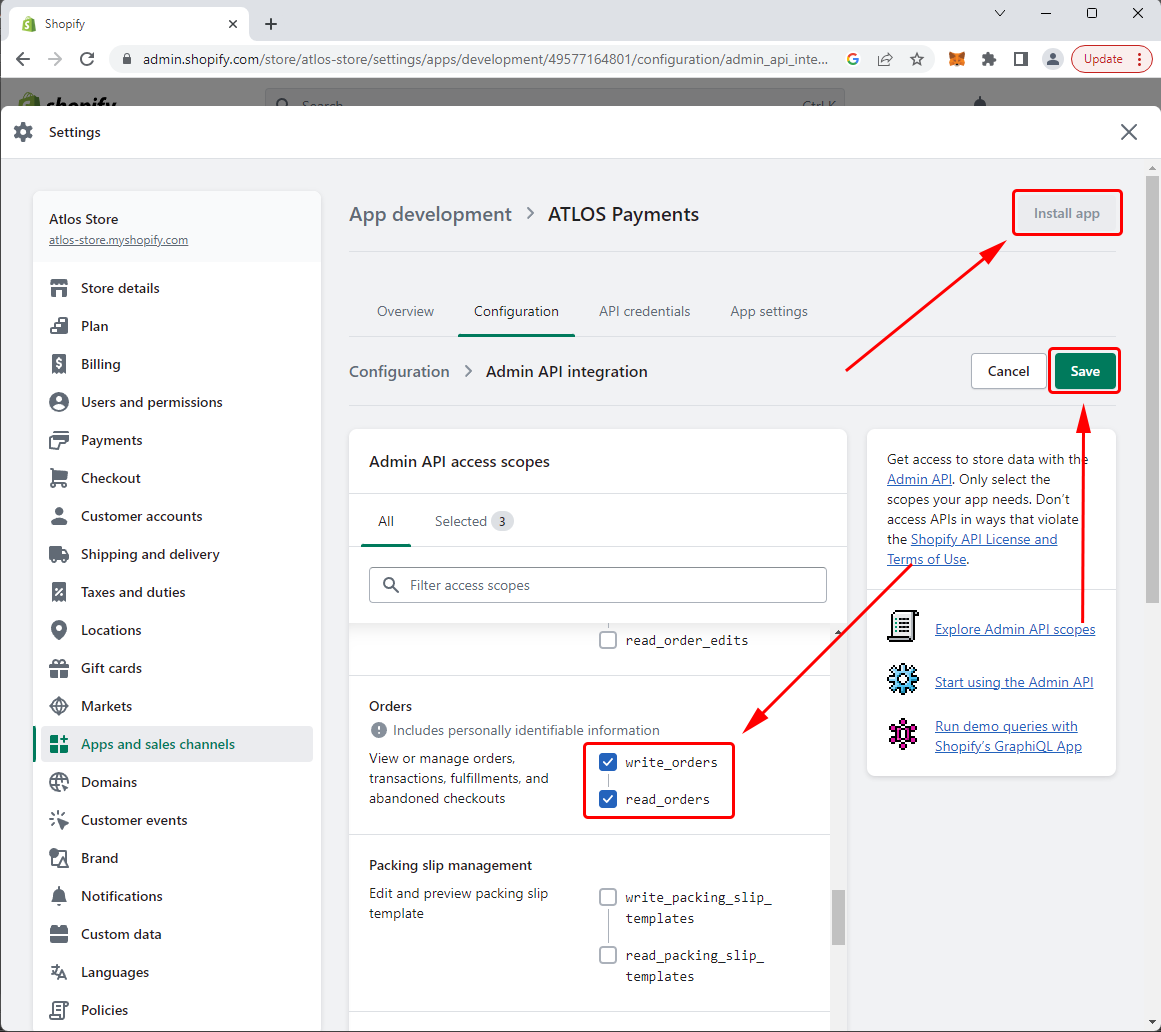Click the share page icon
Image resolution: width=1161 pixels, height=1032 pixels.
coord(885,59)
